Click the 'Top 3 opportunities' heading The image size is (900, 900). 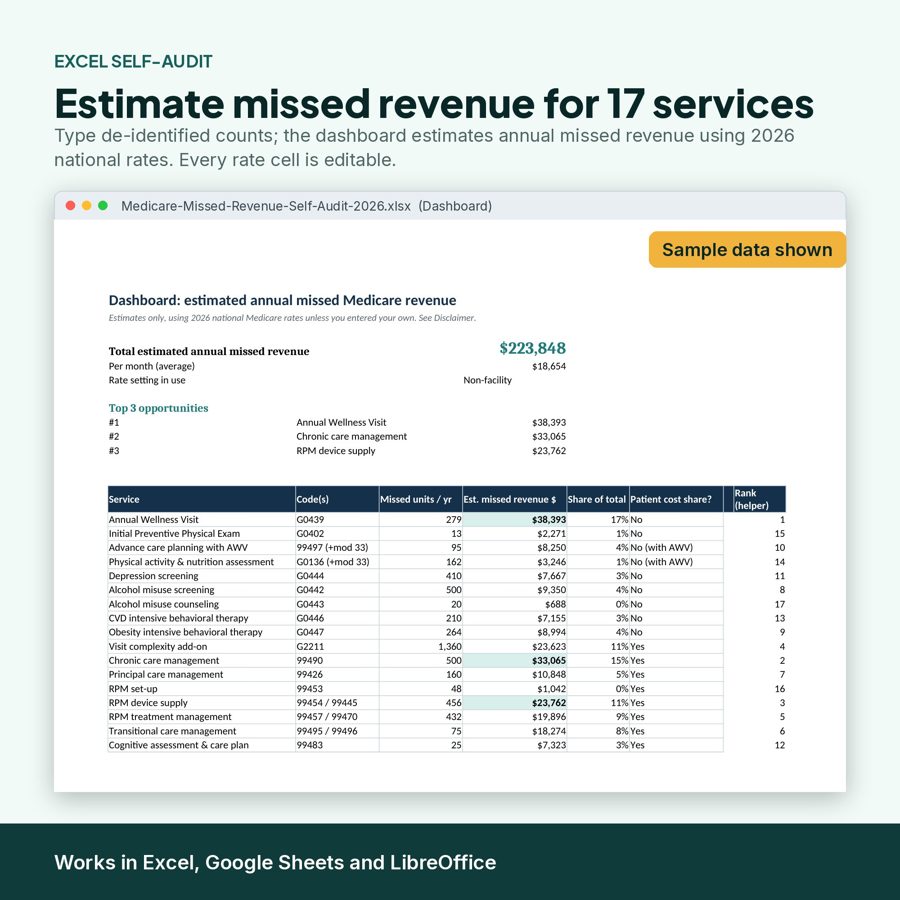tap(158, 408)
